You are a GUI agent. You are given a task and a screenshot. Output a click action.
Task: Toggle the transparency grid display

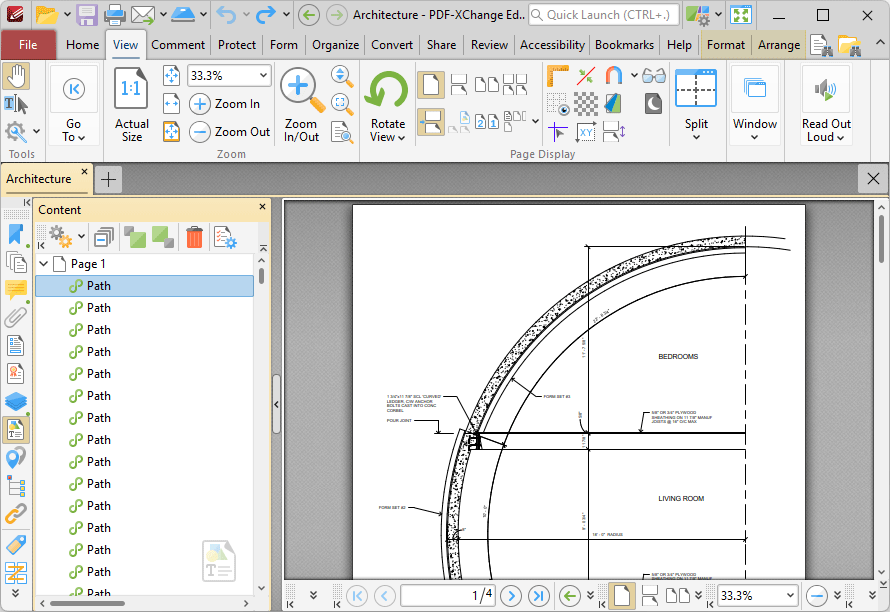click(x=586, y=104)
